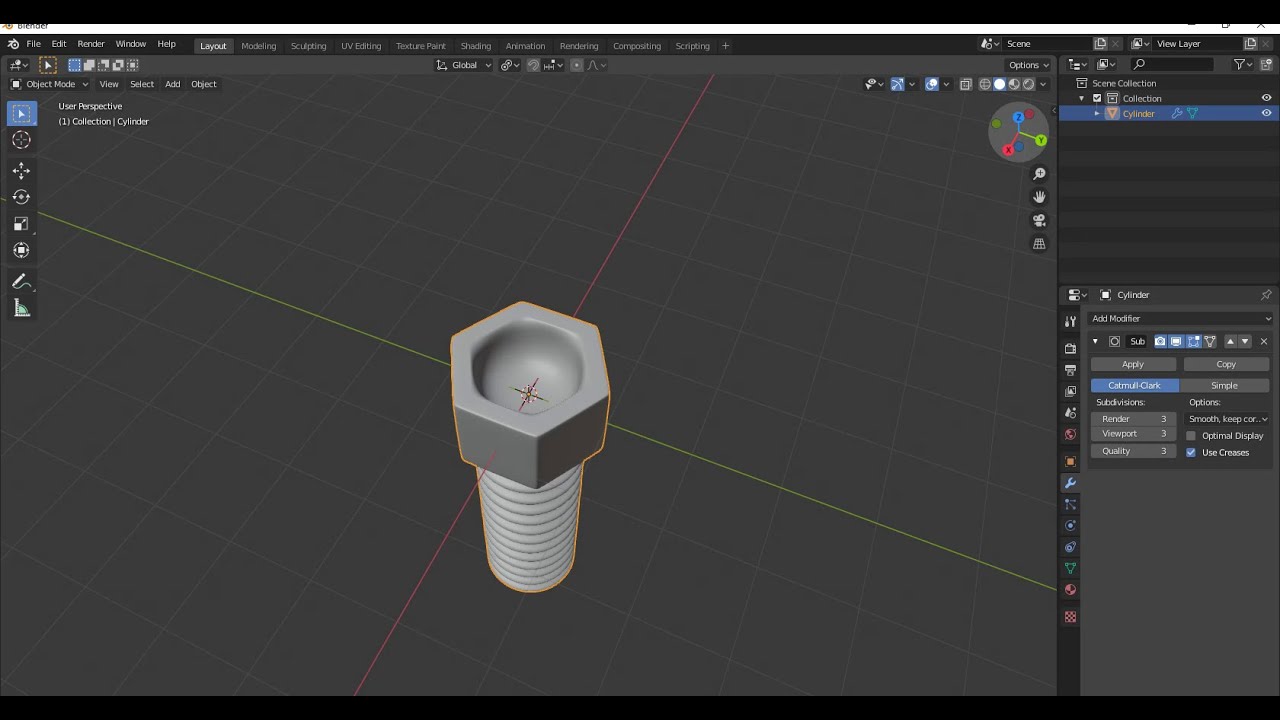Select the Move tool
Viewport: 1280px width, 720px height.
pyautogui.click(x=21, y=171)
